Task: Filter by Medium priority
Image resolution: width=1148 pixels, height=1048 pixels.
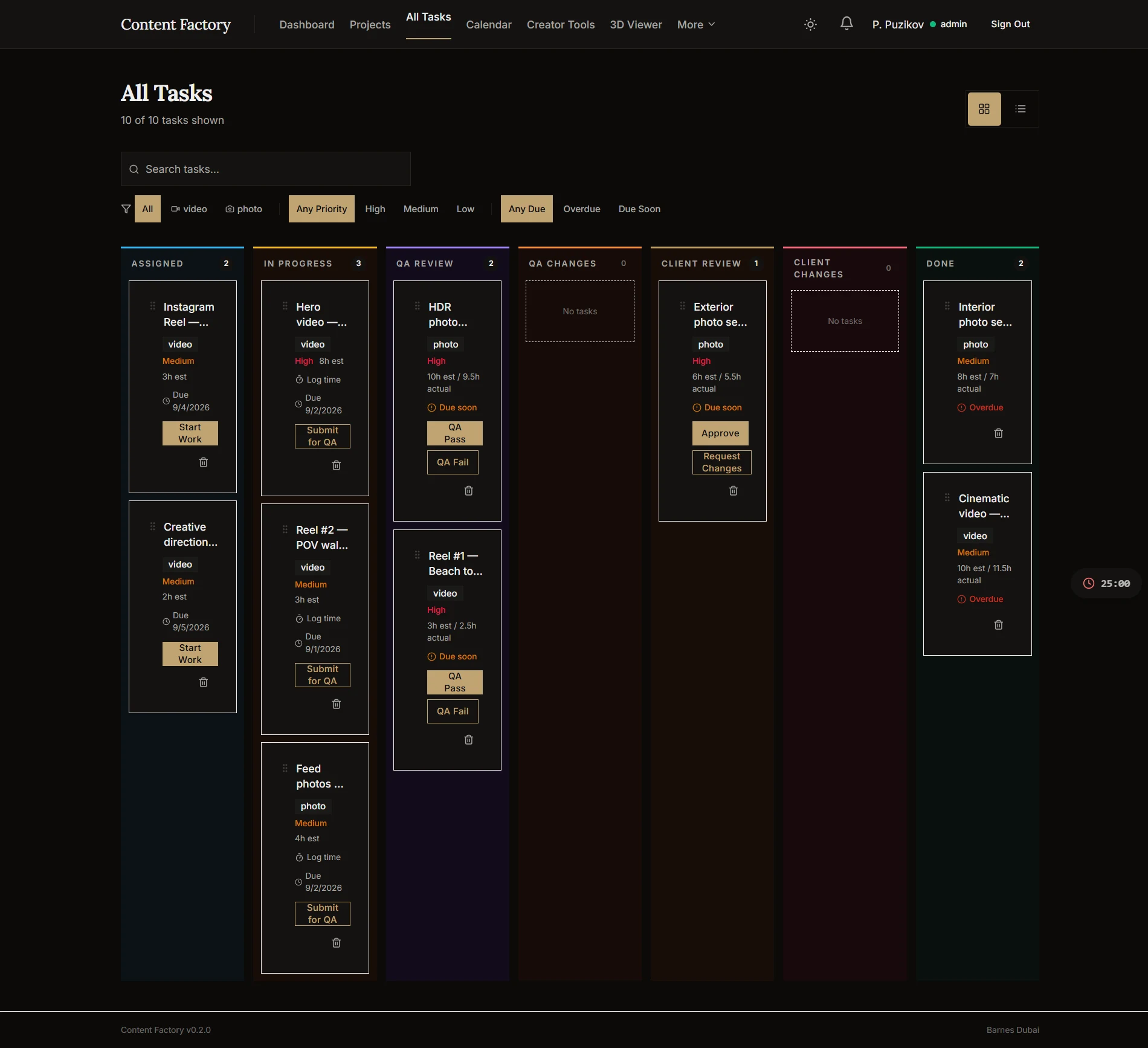Action: click(421, 209)
